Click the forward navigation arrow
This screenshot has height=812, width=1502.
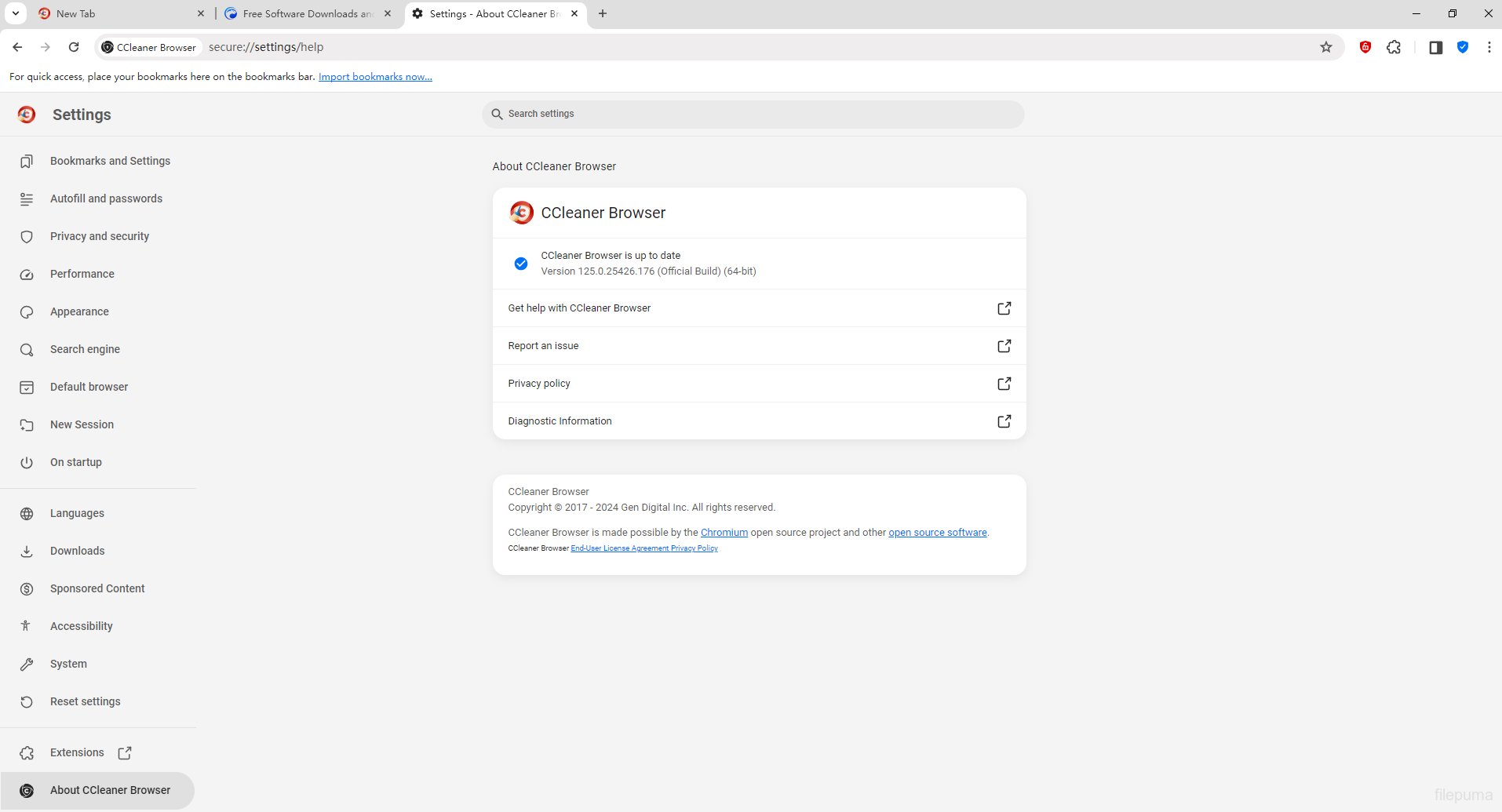(x=46, y=47)
